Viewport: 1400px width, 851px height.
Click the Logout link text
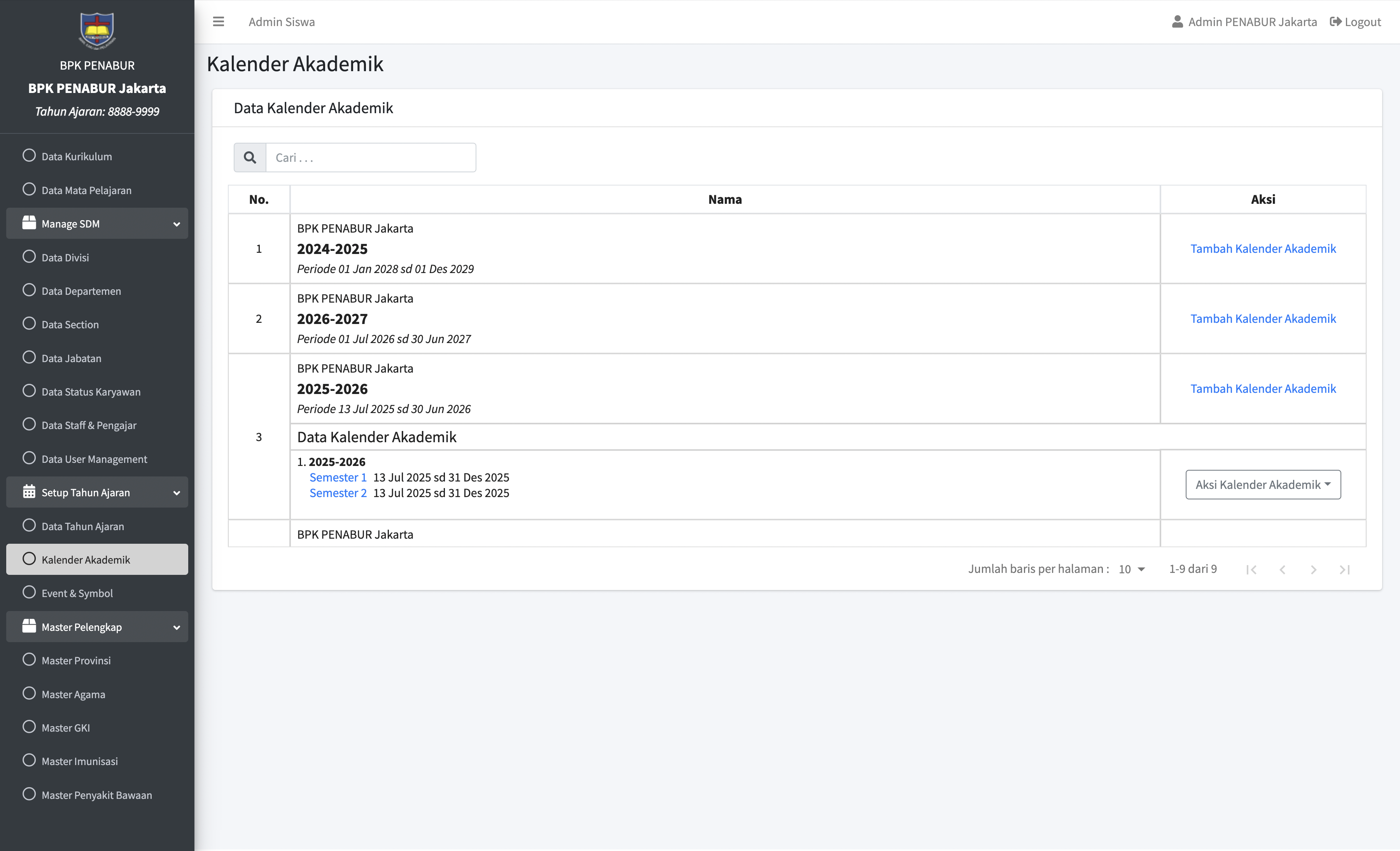point(1363,22)
